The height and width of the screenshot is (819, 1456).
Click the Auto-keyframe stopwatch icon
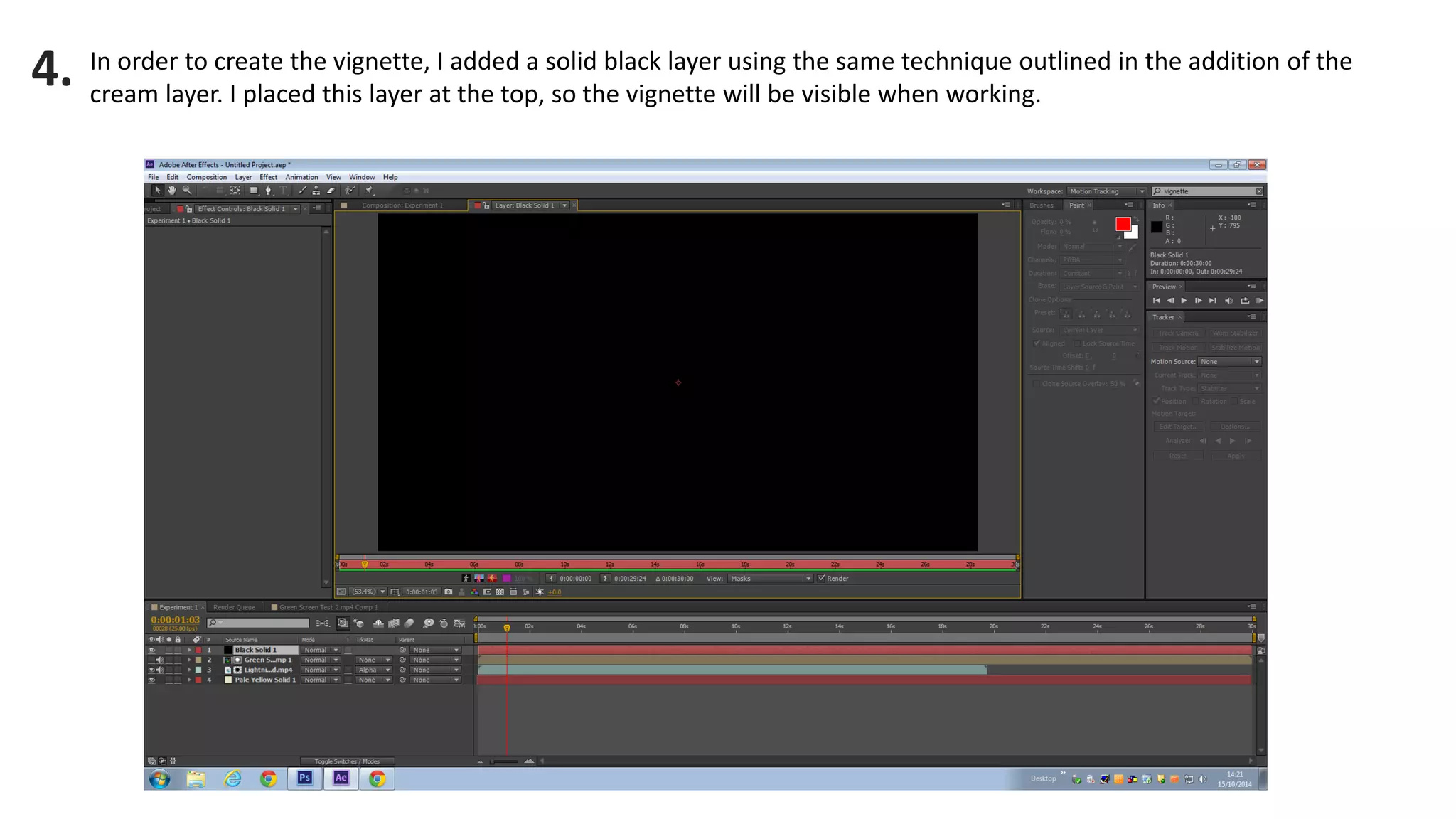pos(444,623)
